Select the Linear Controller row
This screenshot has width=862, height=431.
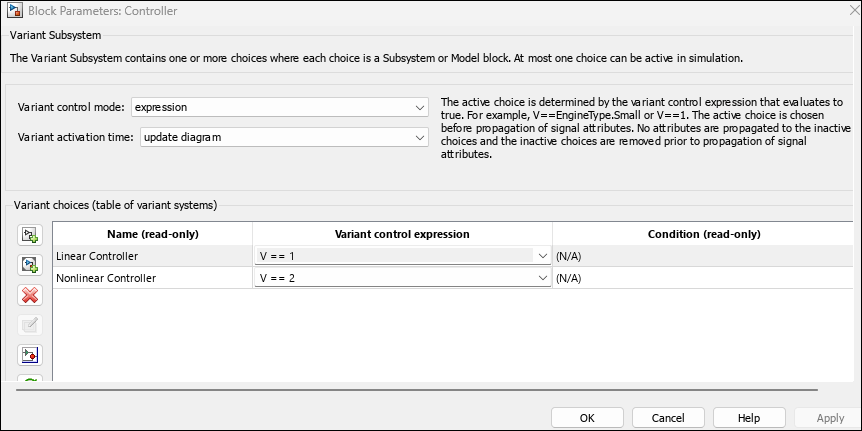coord(150,256)
